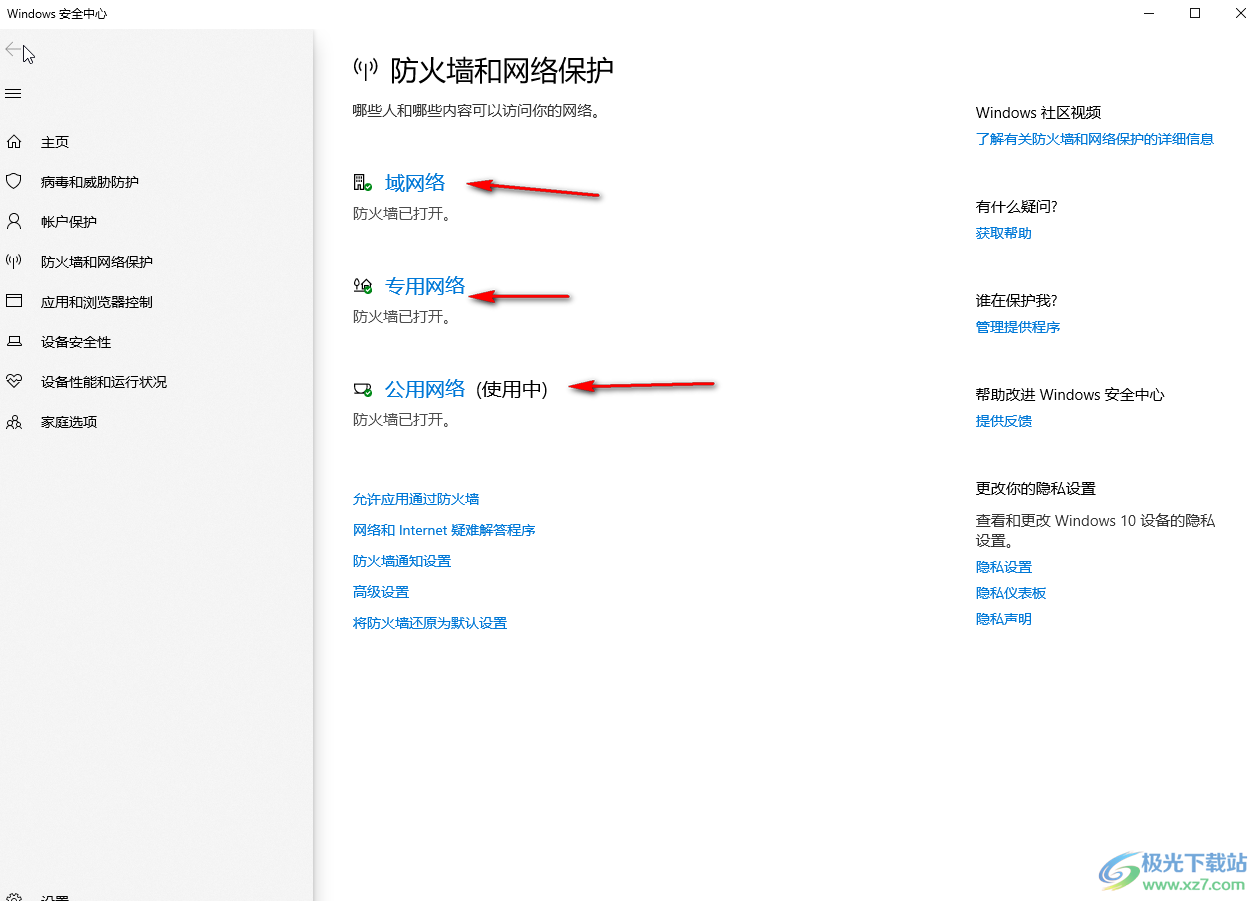Go to 病毒和威胁防护 section
The width and height of the screenshot is (1258, 901).
click(90, 182)
